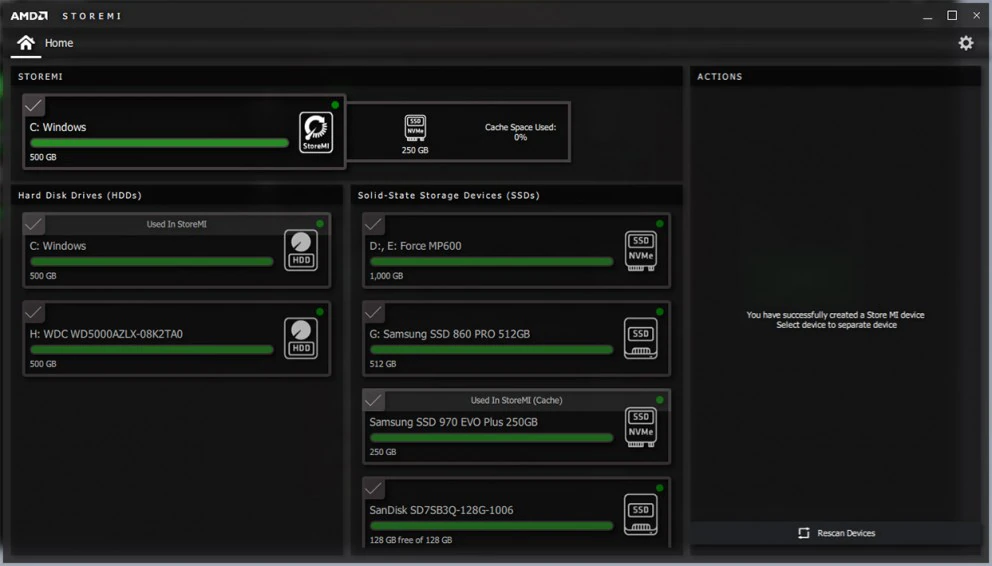Click '128 GB free of 128 GB' text
The image size is (992, 566).
[x=411, y=540]
